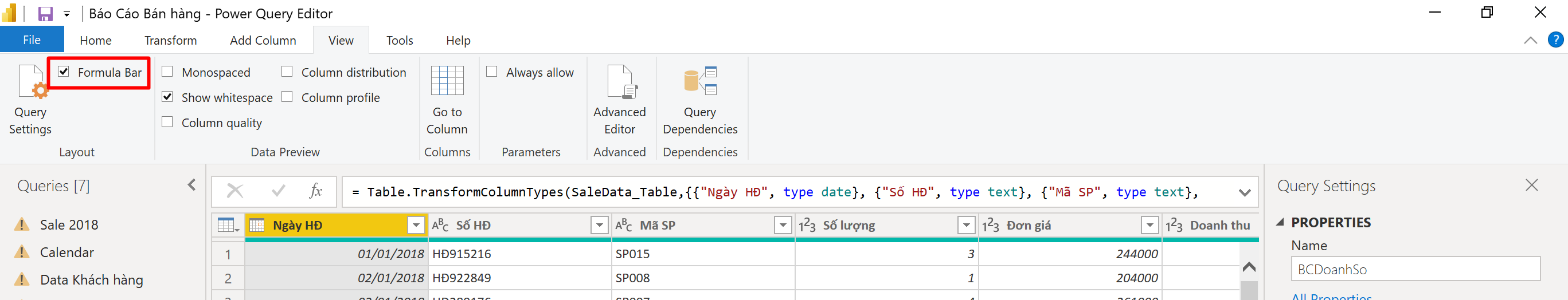Click the All Properties link

click(1332, 297)
